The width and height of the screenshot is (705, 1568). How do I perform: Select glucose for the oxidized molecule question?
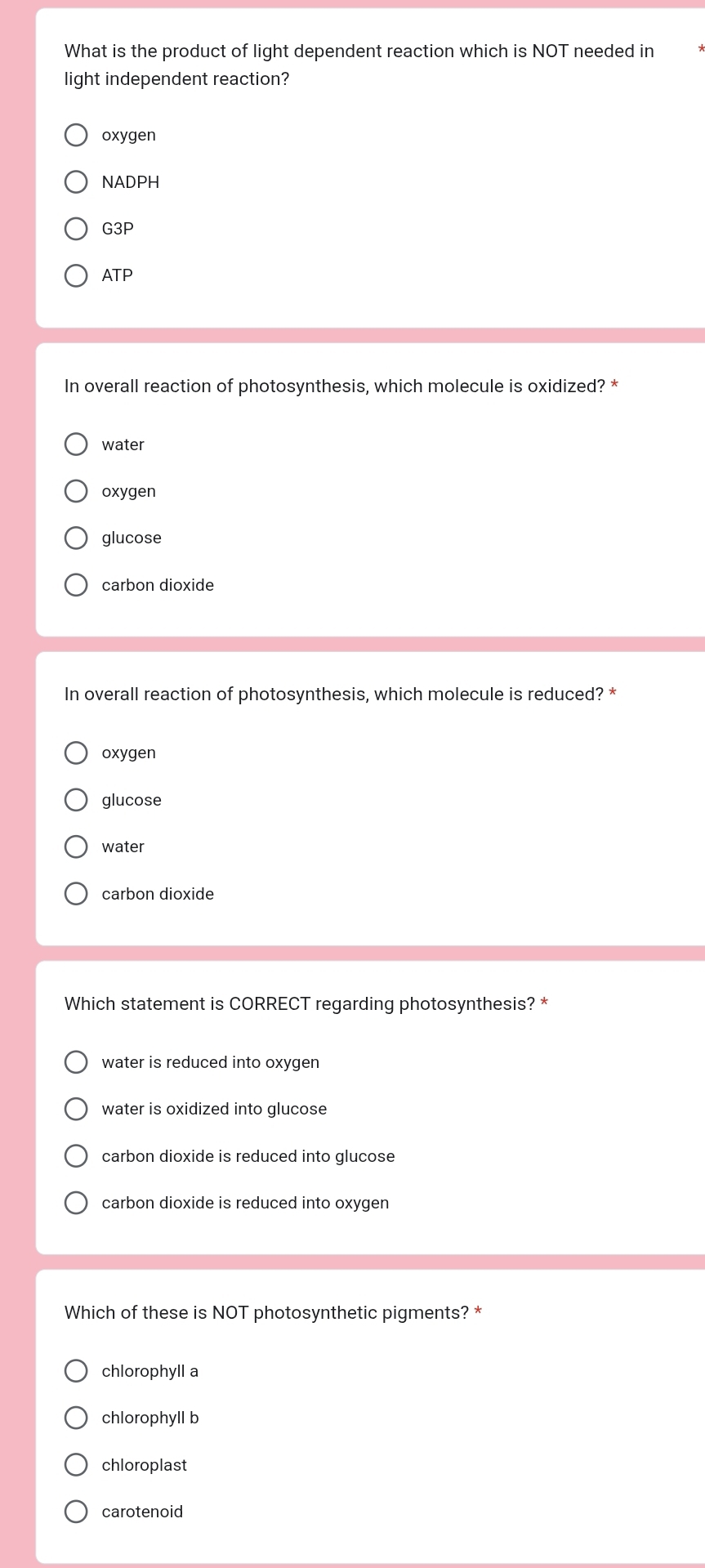[x=76, y=538]
